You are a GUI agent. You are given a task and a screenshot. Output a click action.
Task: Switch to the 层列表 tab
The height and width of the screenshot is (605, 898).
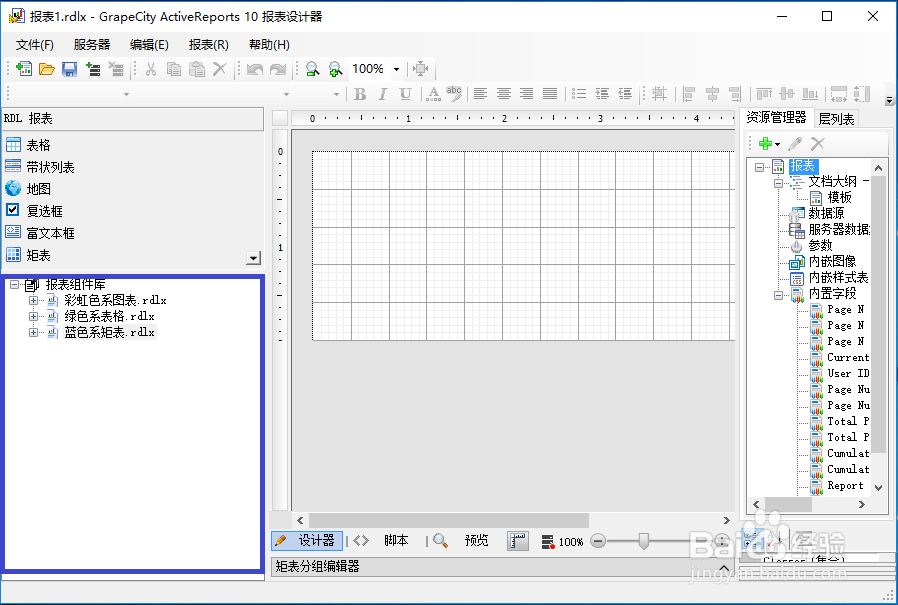click(x=836, y=119)
